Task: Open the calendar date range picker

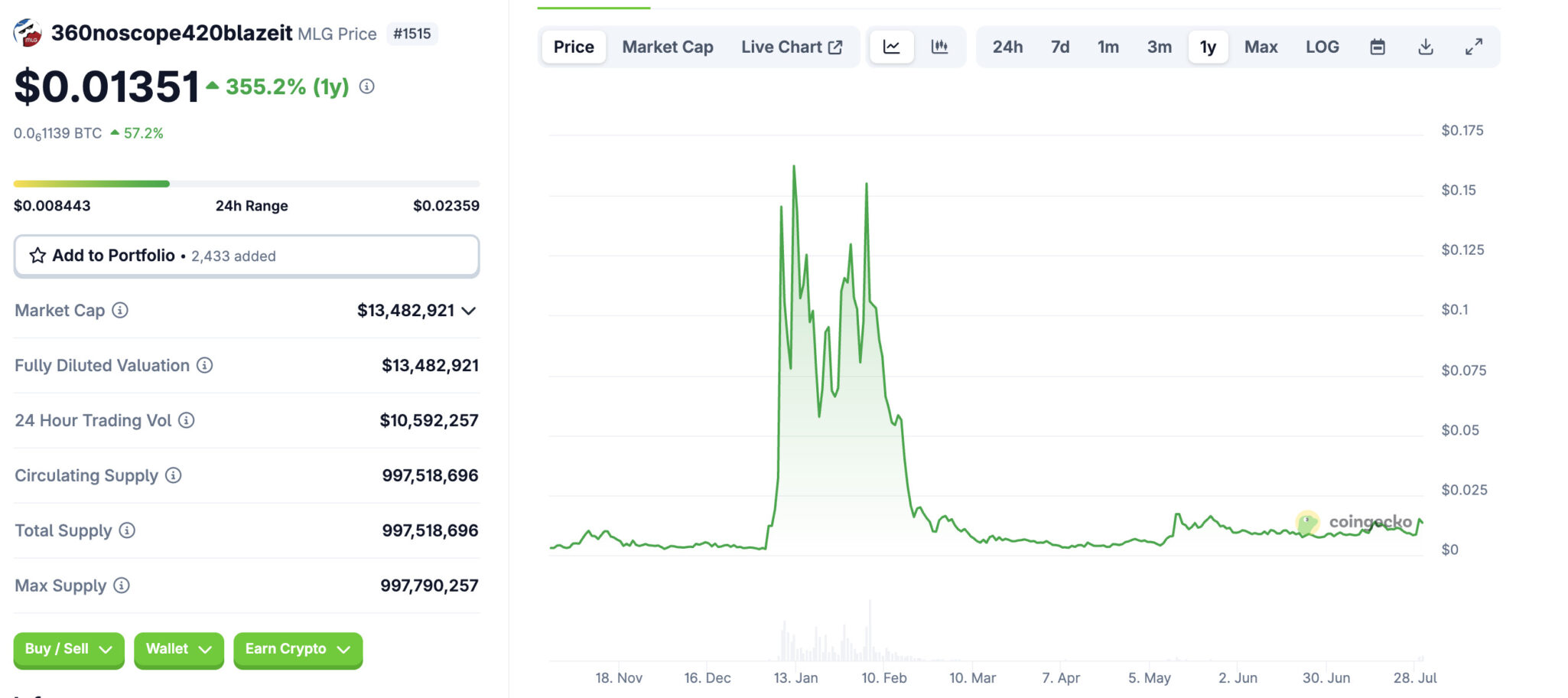Action: [x=1377, y=47]
